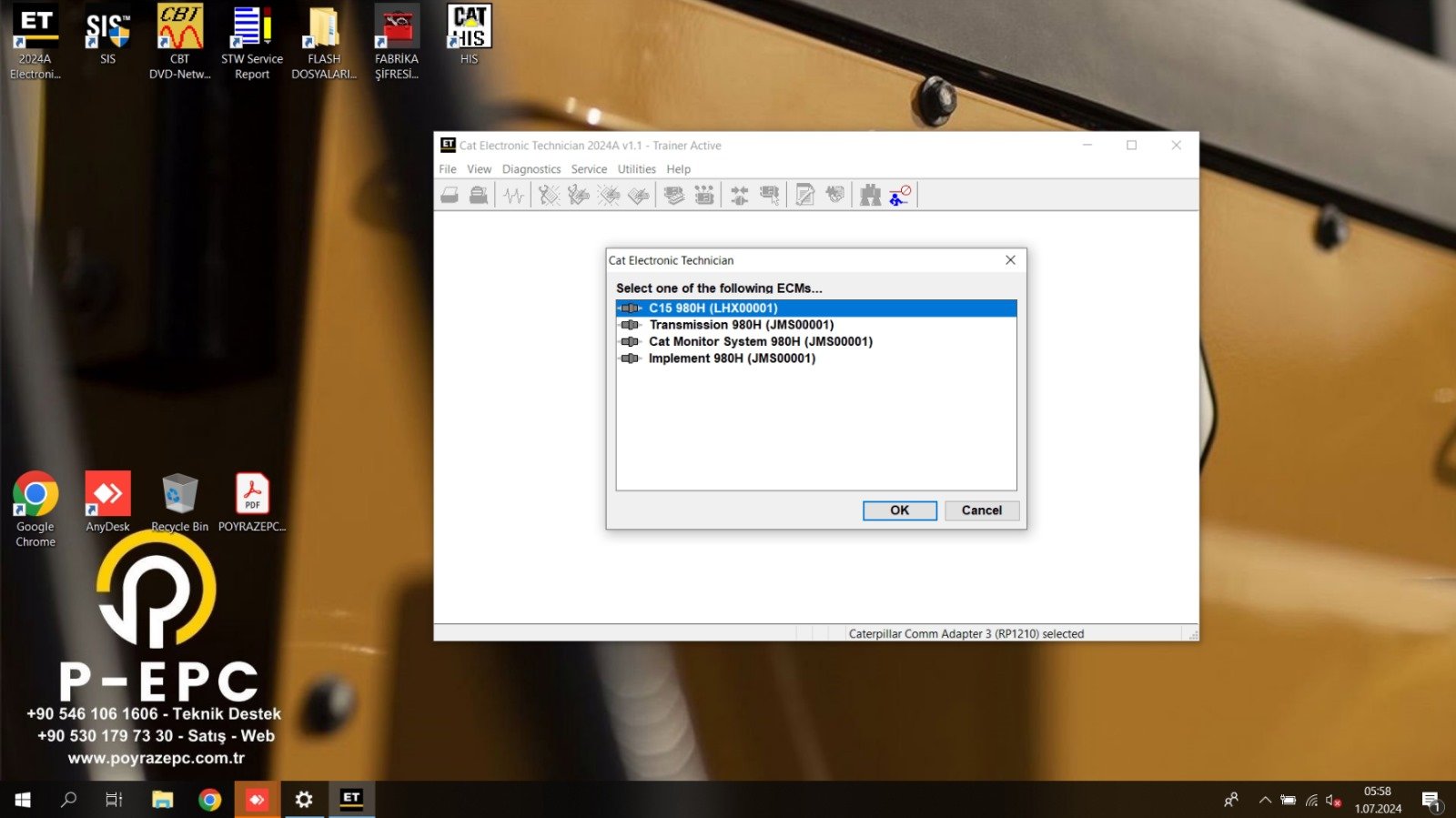The image size is (1456, 818).
Task: Open STW Service Report desktop shortcut
Action: [x=252, y=43]
